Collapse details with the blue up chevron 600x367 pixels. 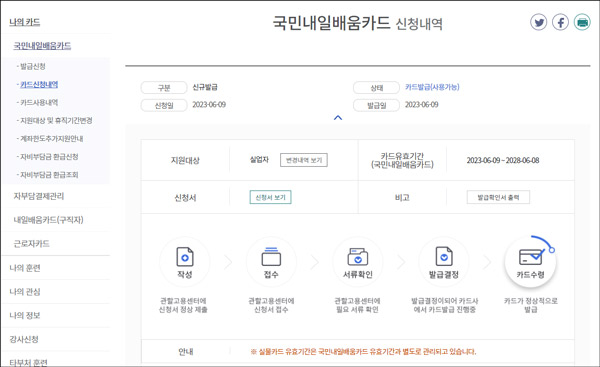(338, 118)
